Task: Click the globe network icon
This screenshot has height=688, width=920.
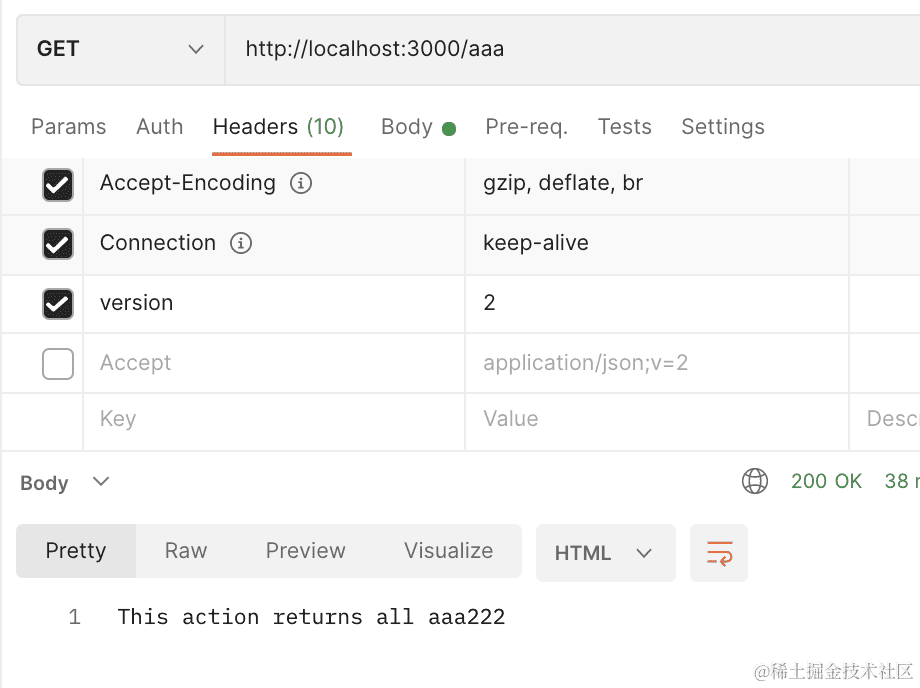Action: 755,481
